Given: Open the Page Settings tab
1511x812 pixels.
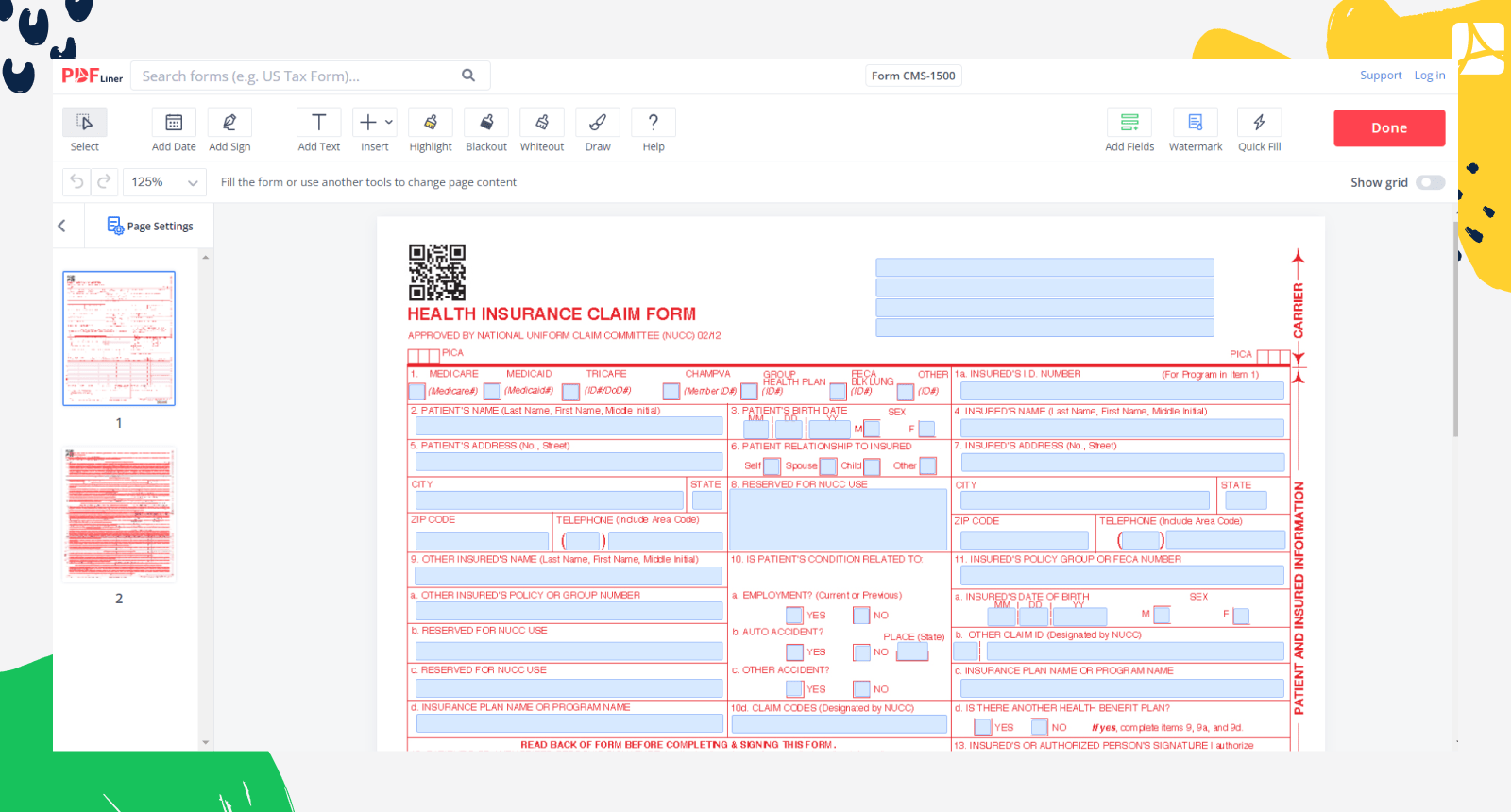Looking at the screenshot, I should coord(150,226).
